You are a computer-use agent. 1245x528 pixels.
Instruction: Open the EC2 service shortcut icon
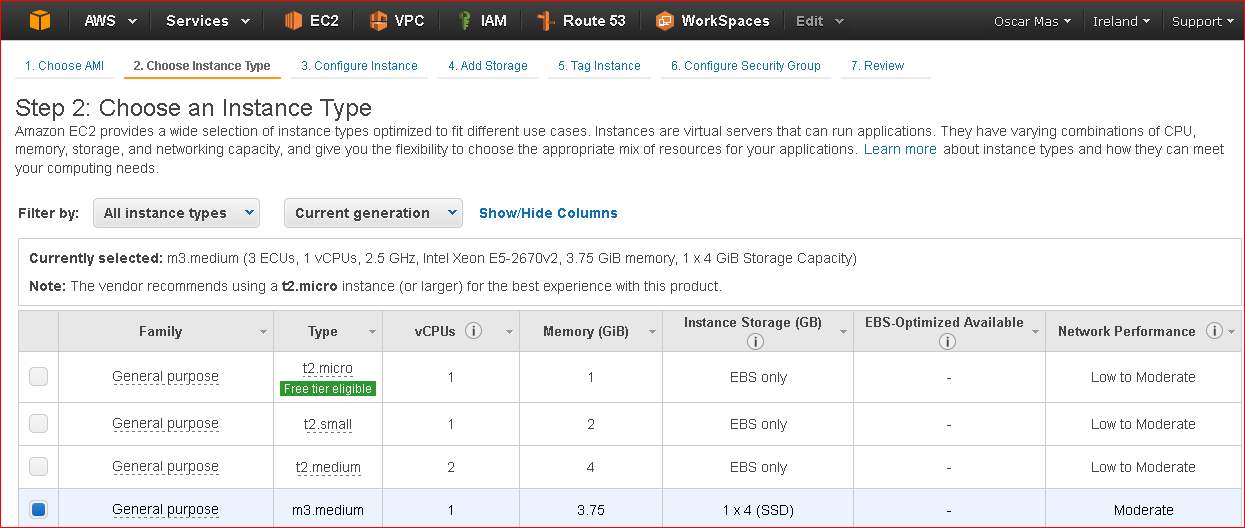[x=294, y=20]
